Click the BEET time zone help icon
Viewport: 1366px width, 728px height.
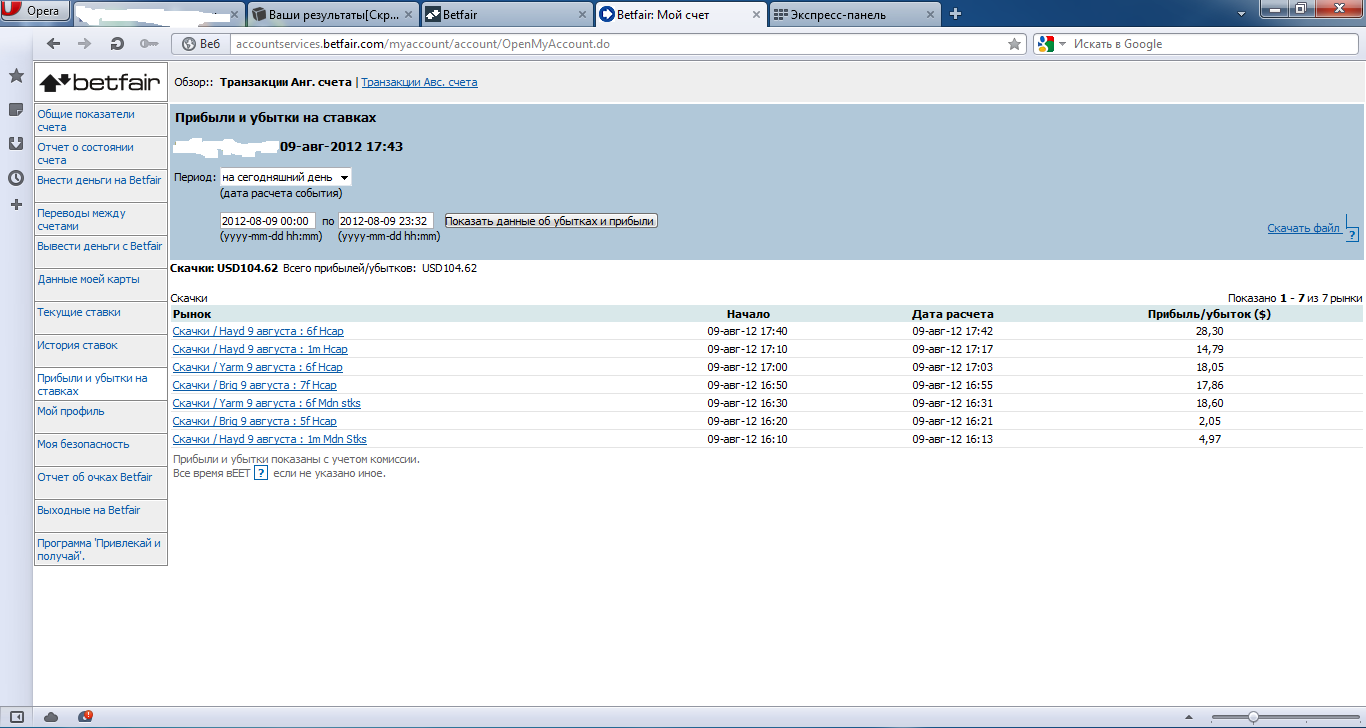click(261, 473)
